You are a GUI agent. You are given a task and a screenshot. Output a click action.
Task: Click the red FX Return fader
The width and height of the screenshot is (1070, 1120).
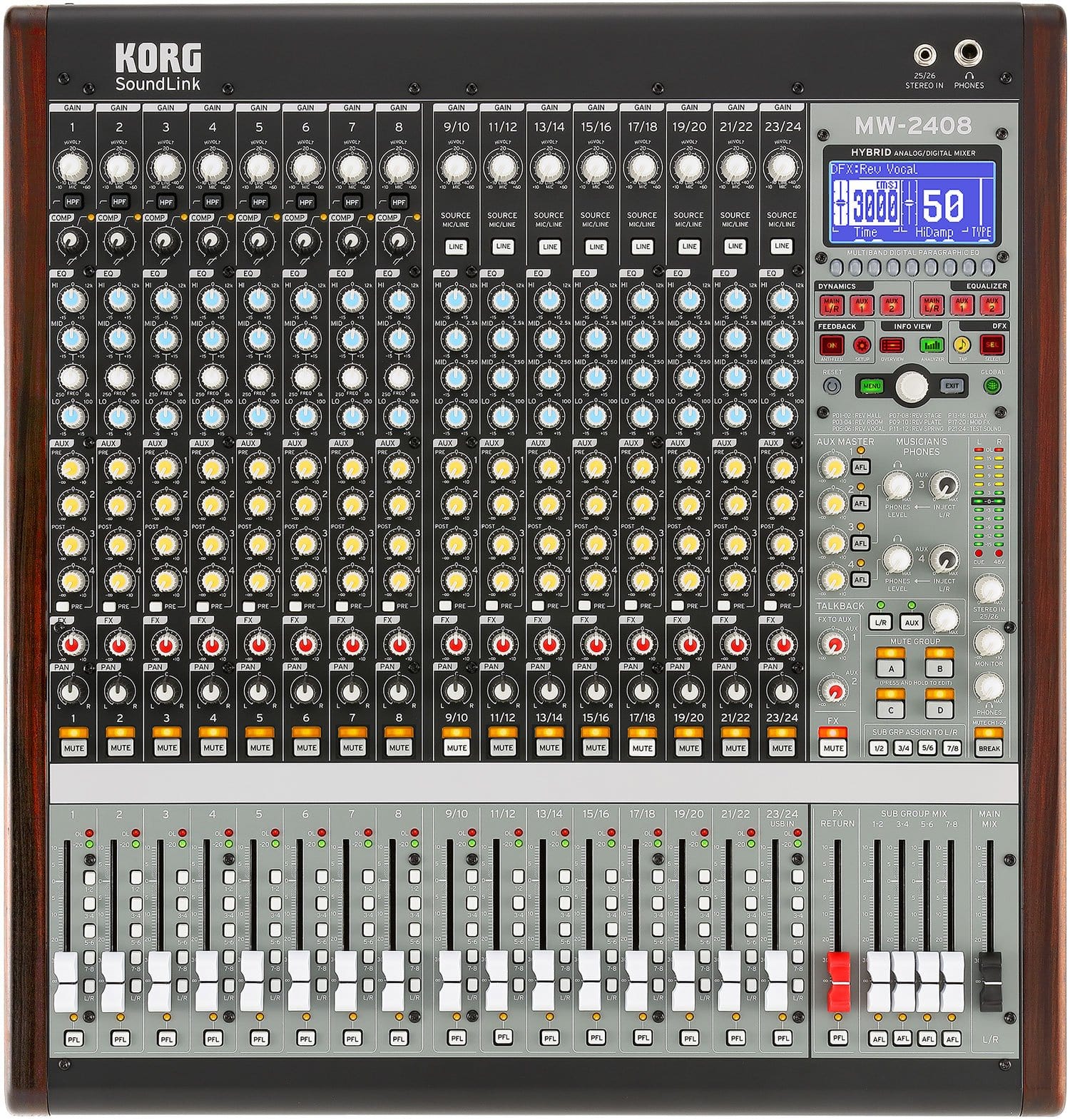pyautogui.click(x=839, y=981)
